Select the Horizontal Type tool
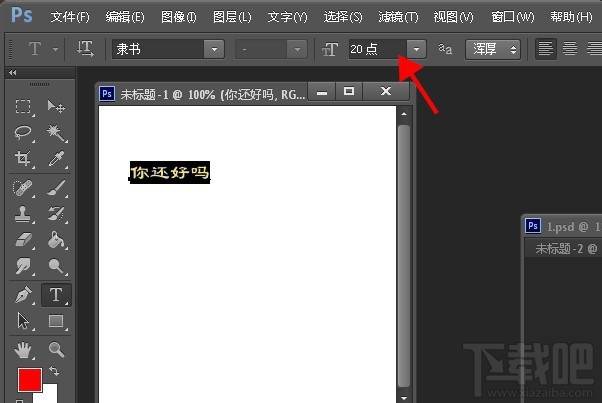 pyautogui.click(x=56, y=295)
